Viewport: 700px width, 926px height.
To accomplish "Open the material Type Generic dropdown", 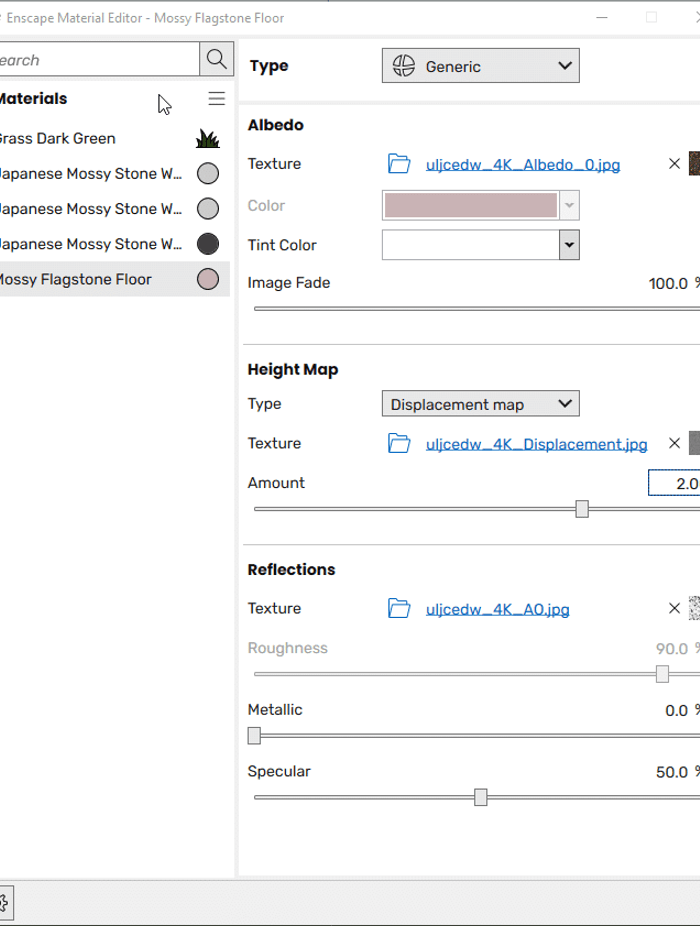I will coord(480,67).
